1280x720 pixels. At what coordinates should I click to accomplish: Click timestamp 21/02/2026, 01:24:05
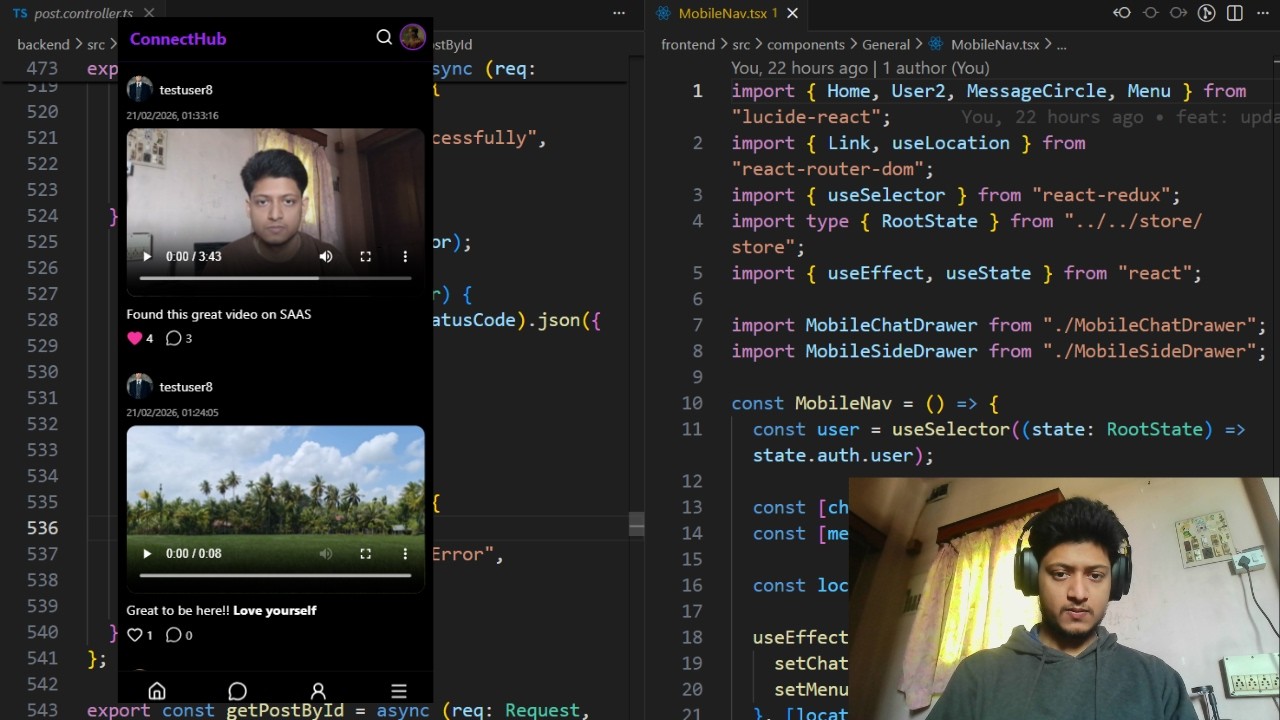[x=172, y=412]
